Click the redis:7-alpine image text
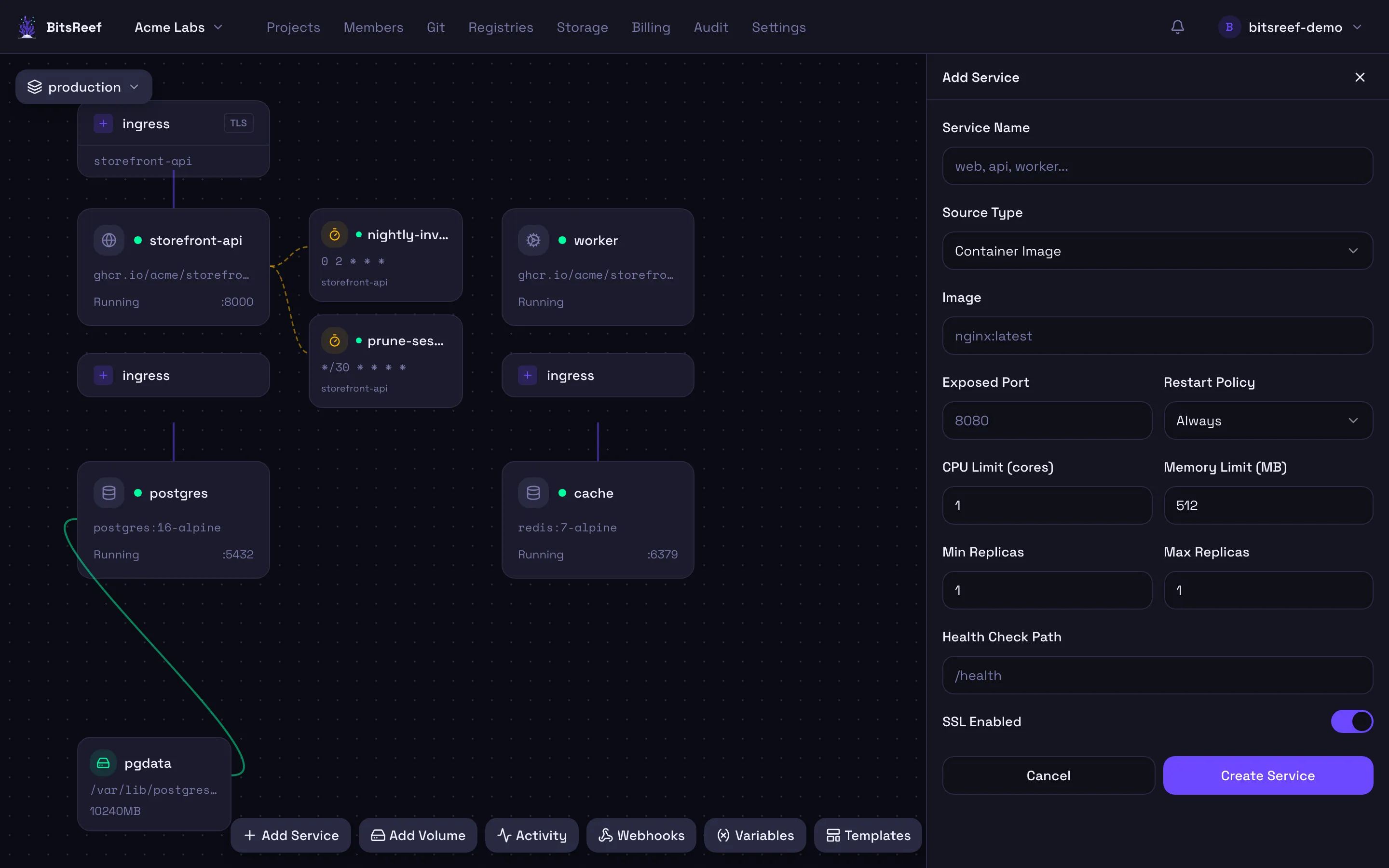1389x868 pixels. tap(567, 528)
